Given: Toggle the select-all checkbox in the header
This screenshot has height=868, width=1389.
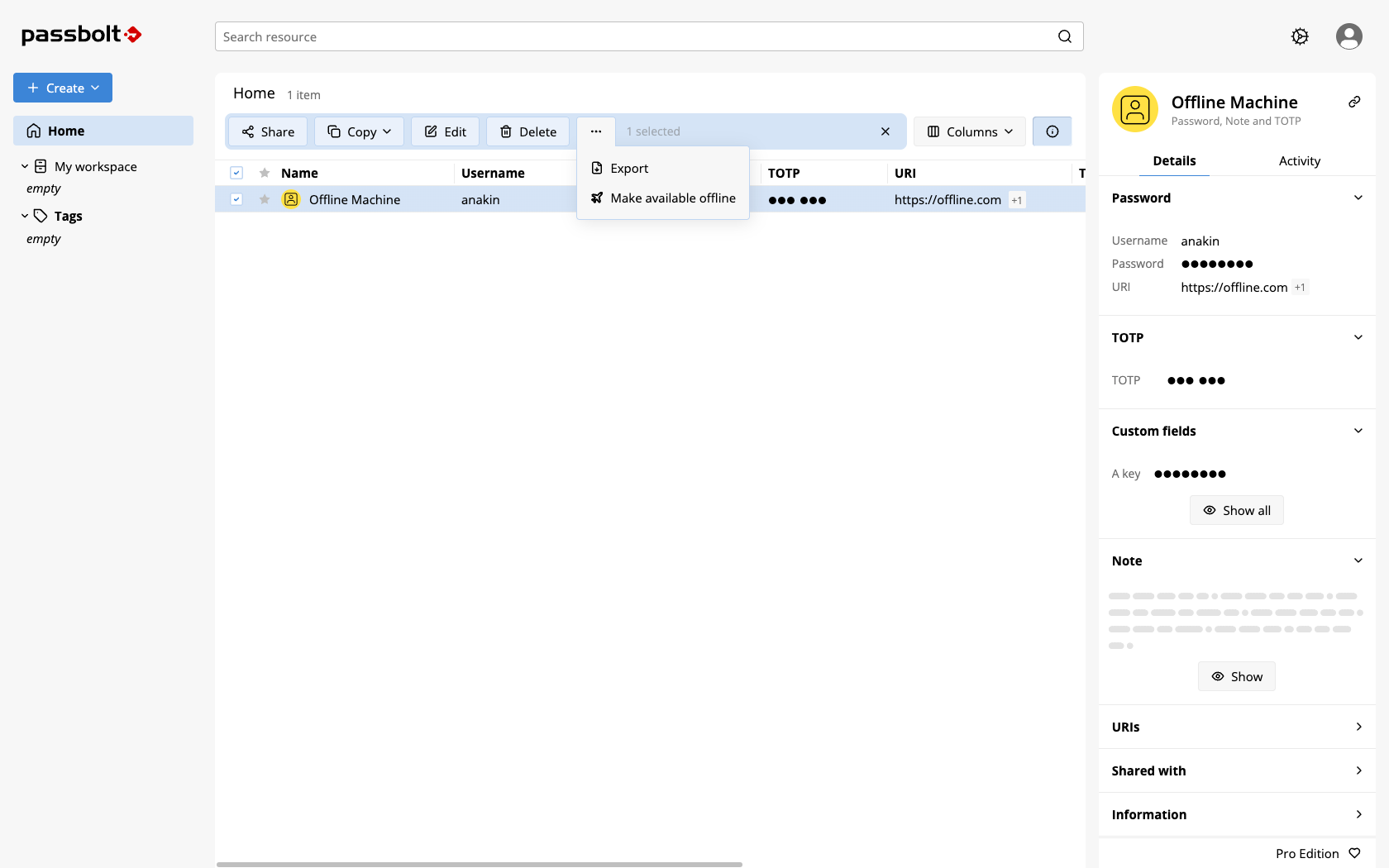Looking at the screenshot, I should click(236, 173).
